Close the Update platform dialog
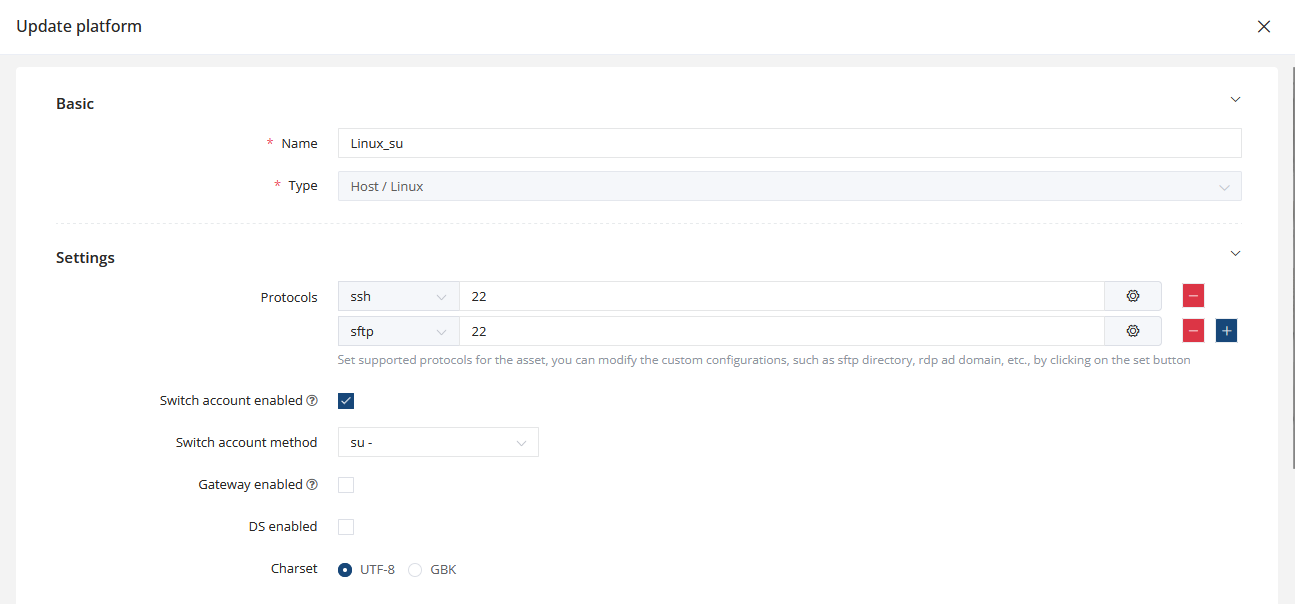The width and height of the screenshot is (1295, 604). tap(1264, 27)
